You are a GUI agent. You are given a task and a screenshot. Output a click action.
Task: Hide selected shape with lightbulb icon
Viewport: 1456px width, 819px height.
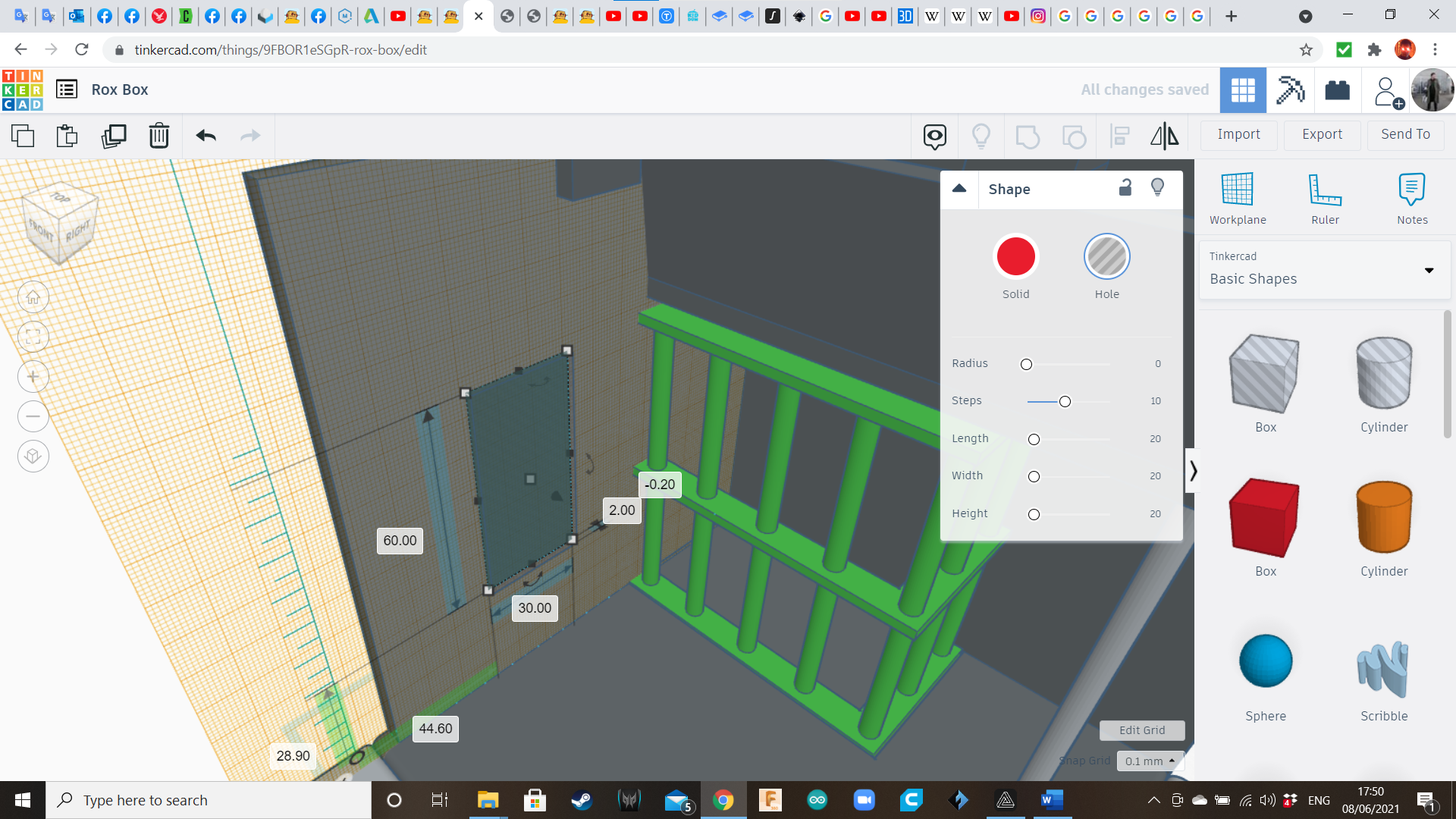click(1157, 188)
